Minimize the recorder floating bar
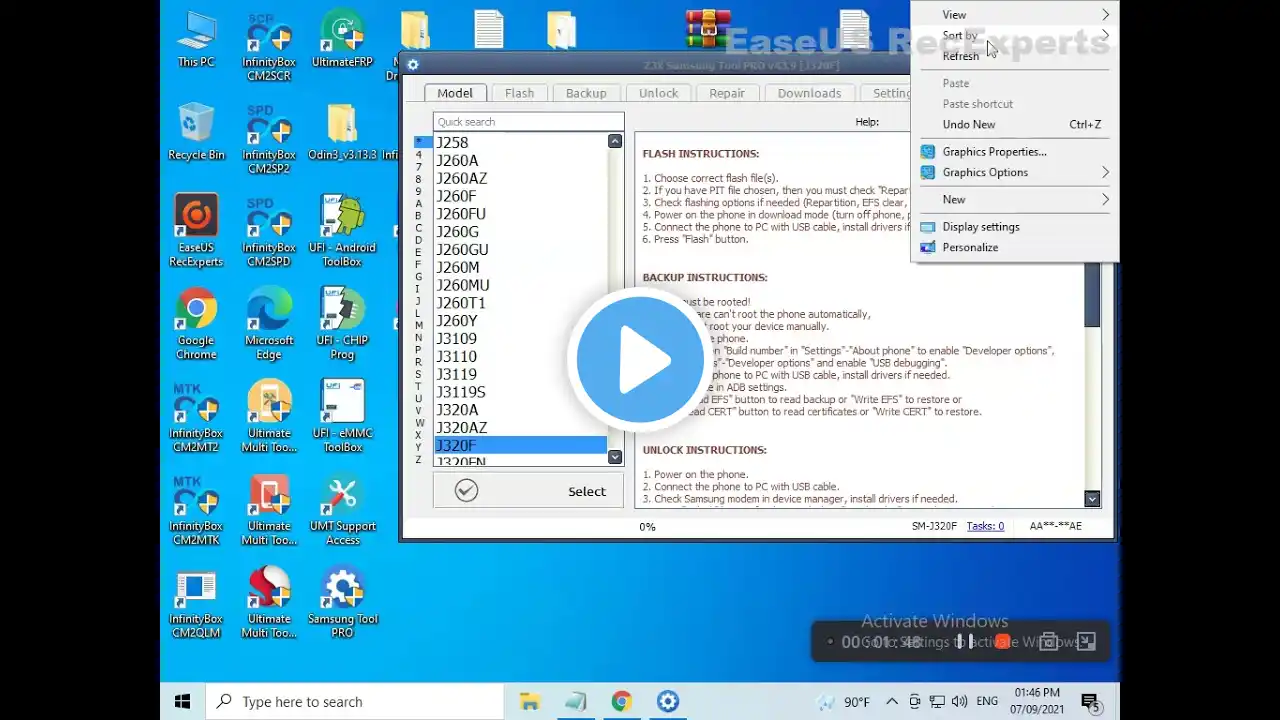1280x720 pixels. 1086,642
